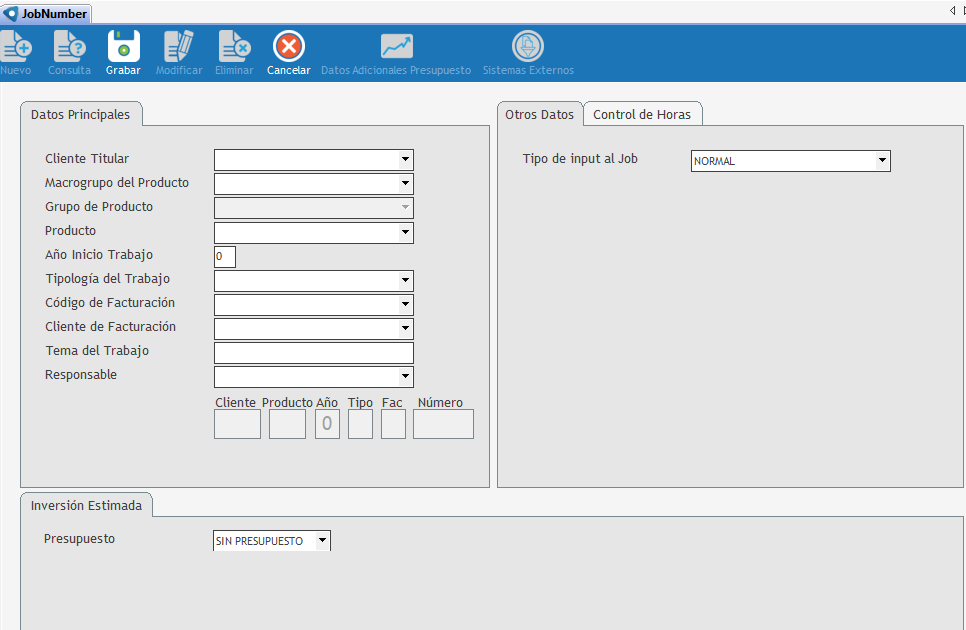The width and height of the screenshot is (966, 630).
Task: Open the Presupuesto dropdown showing SIN PRESUPUESTO
Action: 322,541
